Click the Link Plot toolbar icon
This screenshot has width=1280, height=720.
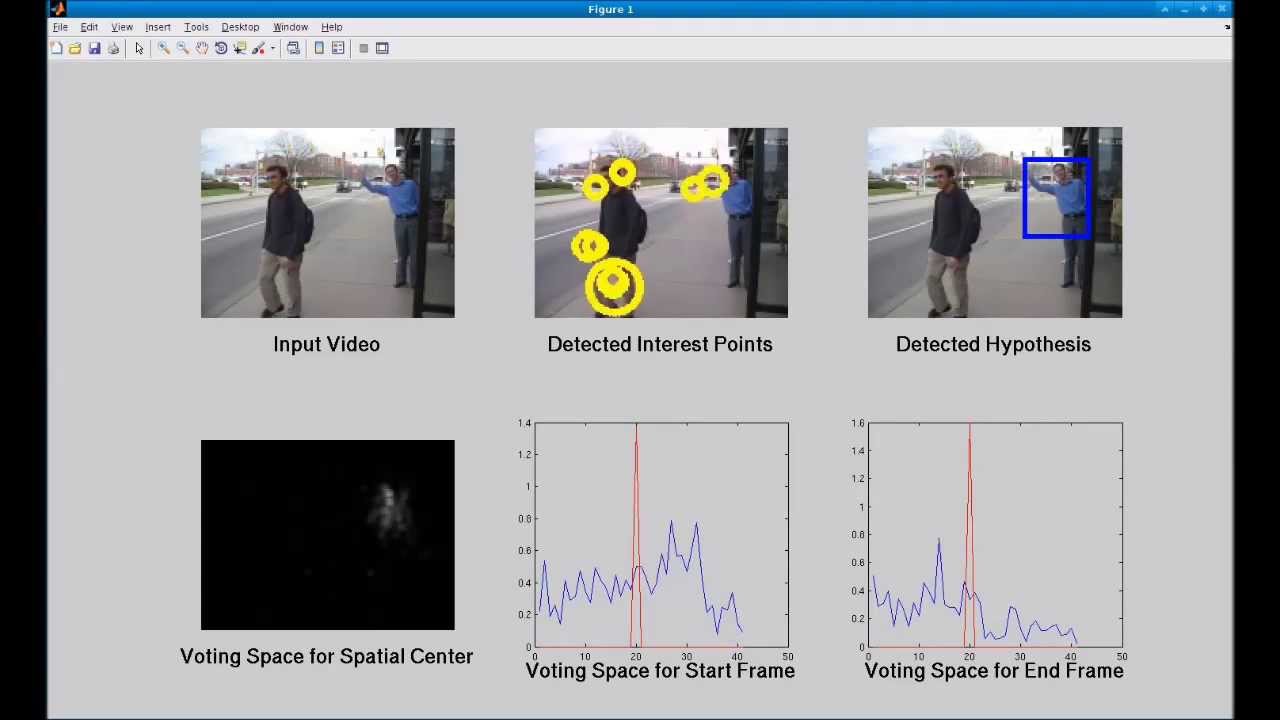coord(293,48)
